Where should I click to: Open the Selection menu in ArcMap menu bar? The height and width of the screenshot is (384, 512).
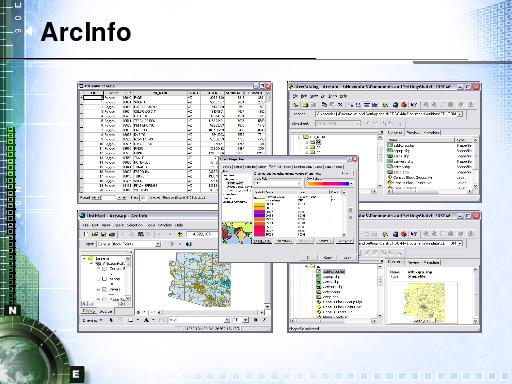135,225
